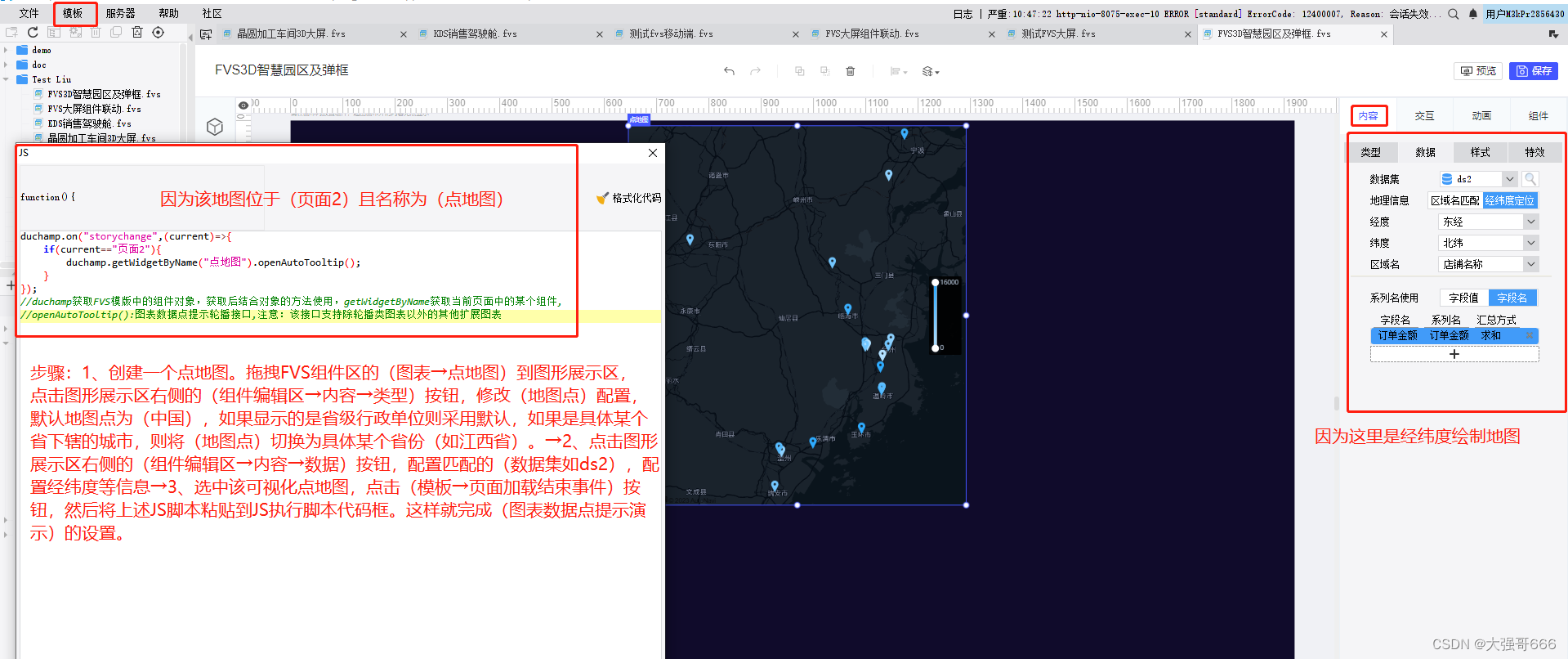Screen dimensions: 1568x659
Task: Click the 格式化代码 format code button
Action: pyautogui.click(x=629, y=198)
